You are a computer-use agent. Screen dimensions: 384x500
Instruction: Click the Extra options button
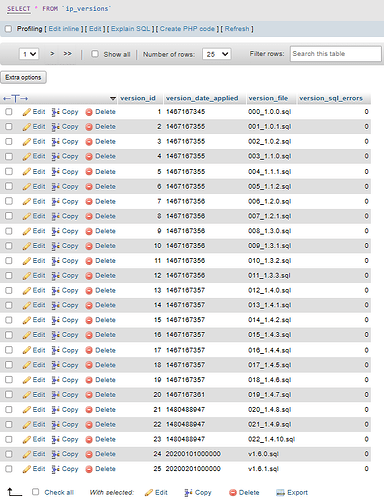[x=23, y=77]
